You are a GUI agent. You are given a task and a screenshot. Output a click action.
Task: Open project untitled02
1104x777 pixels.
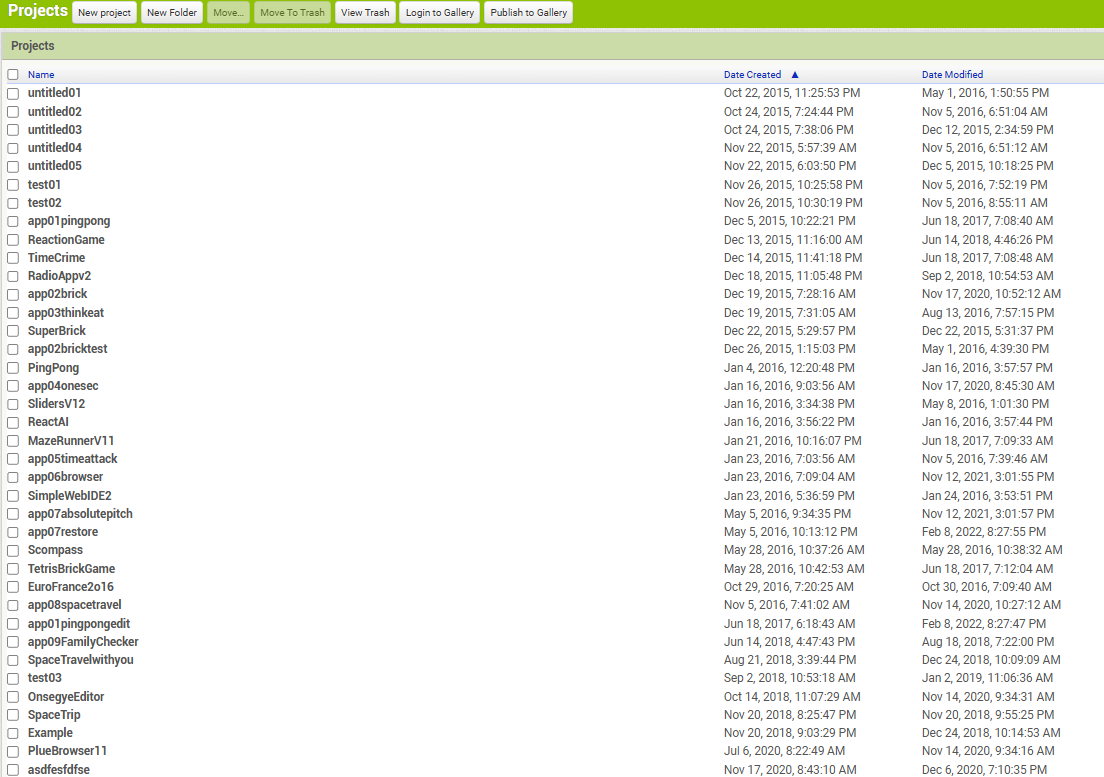click(54, 111)
